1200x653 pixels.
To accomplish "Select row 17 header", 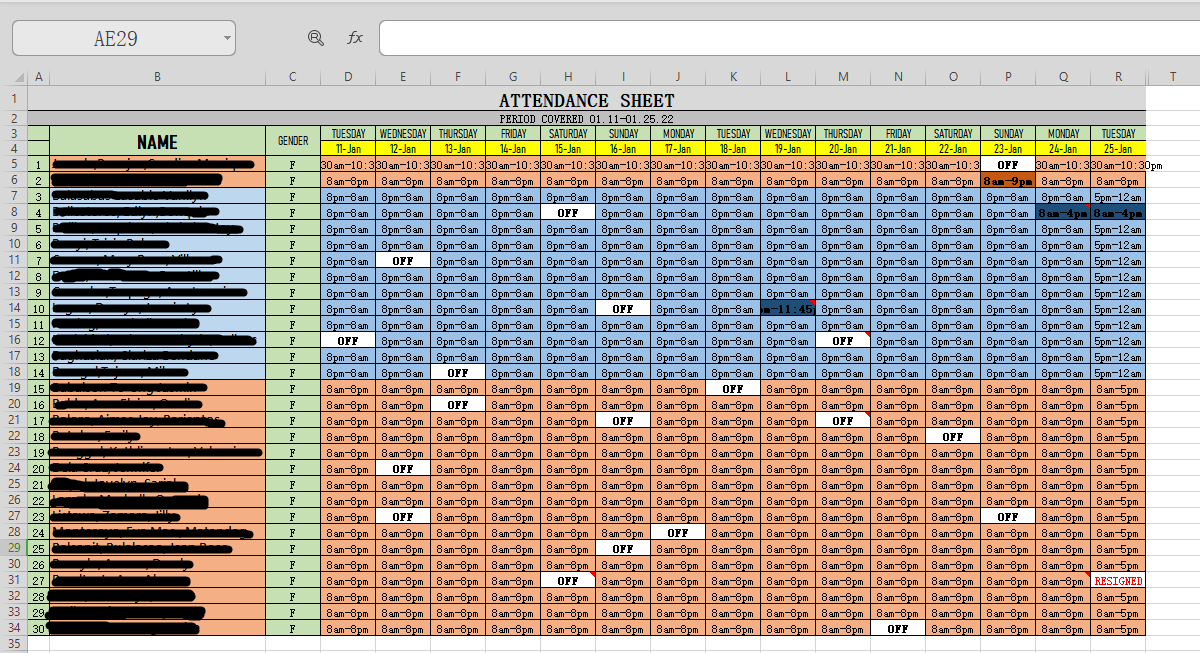I will click(x=14, y=357).
